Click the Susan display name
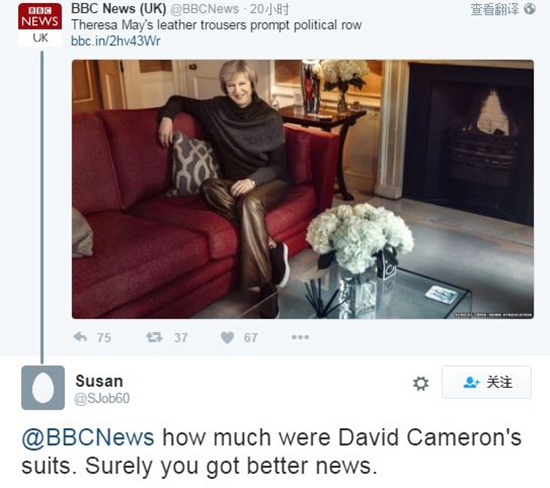The width and height of the screenshot is (550, 488). 99,381
